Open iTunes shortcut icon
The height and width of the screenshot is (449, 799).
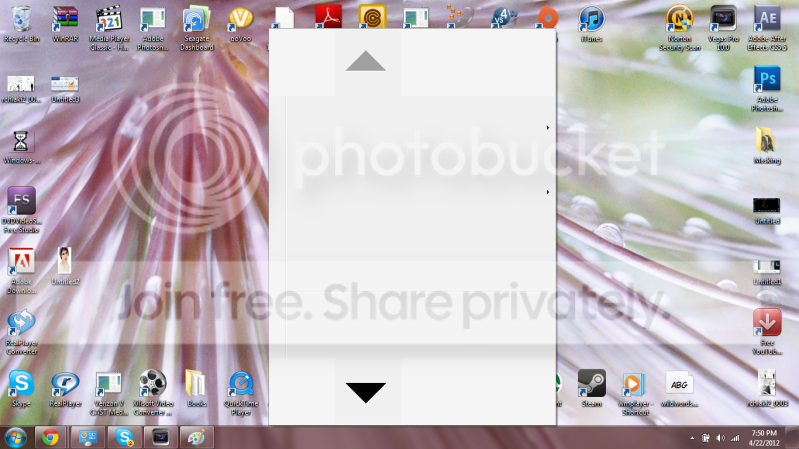click(x=591, y=24)
